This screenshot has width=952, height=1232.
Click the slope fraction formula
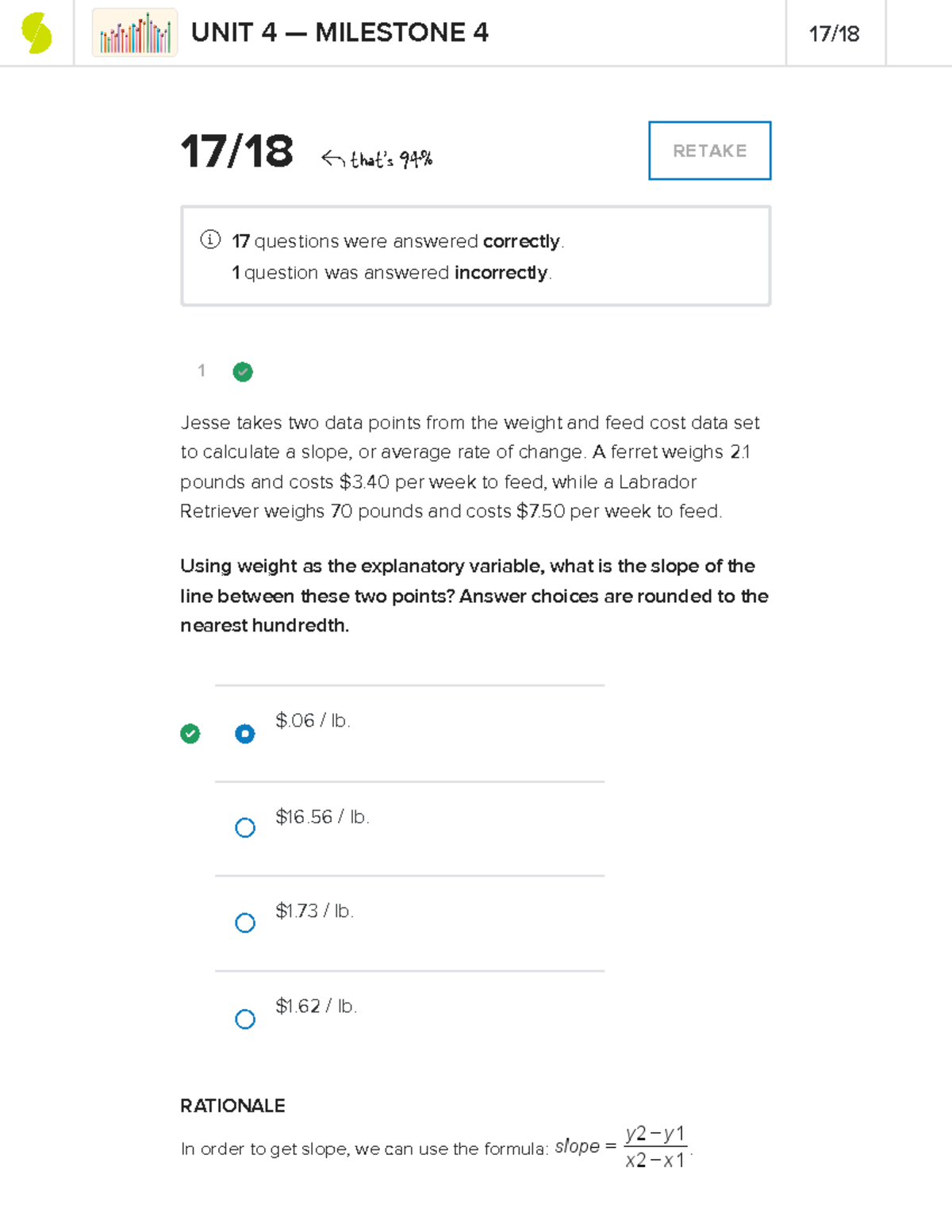coord(654,1147)
